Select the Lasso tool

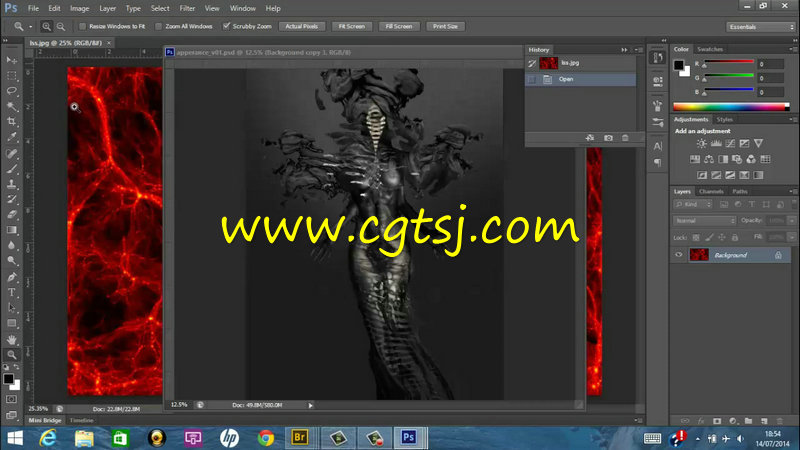pos(12,91)
